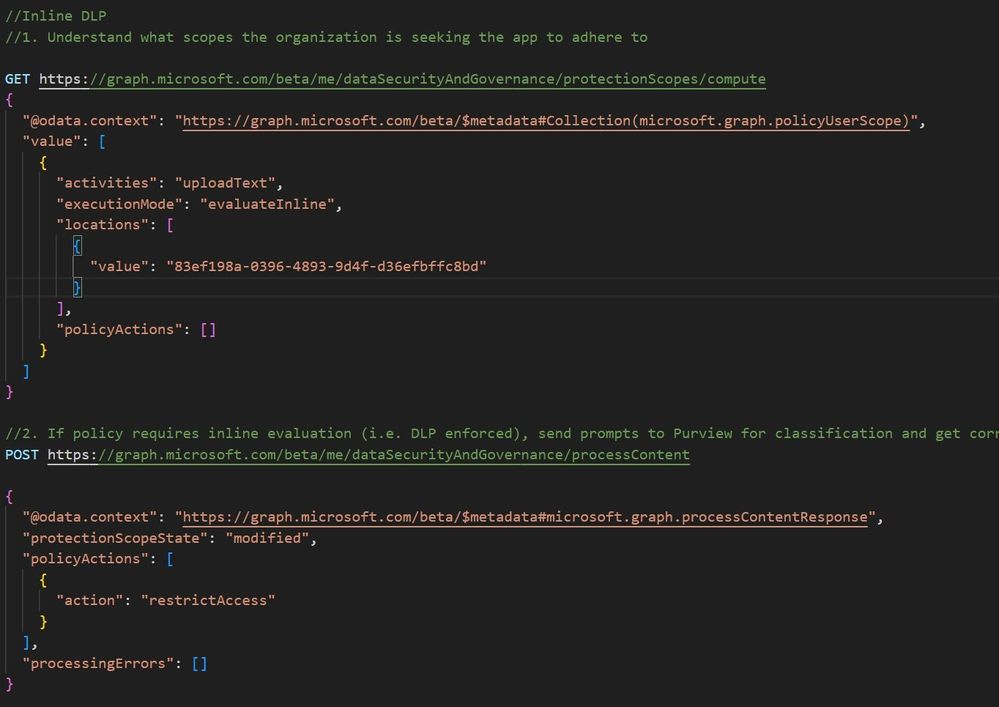Click the comment starting with //2. If policy
The image size is (999, 707).
[501, 434]
